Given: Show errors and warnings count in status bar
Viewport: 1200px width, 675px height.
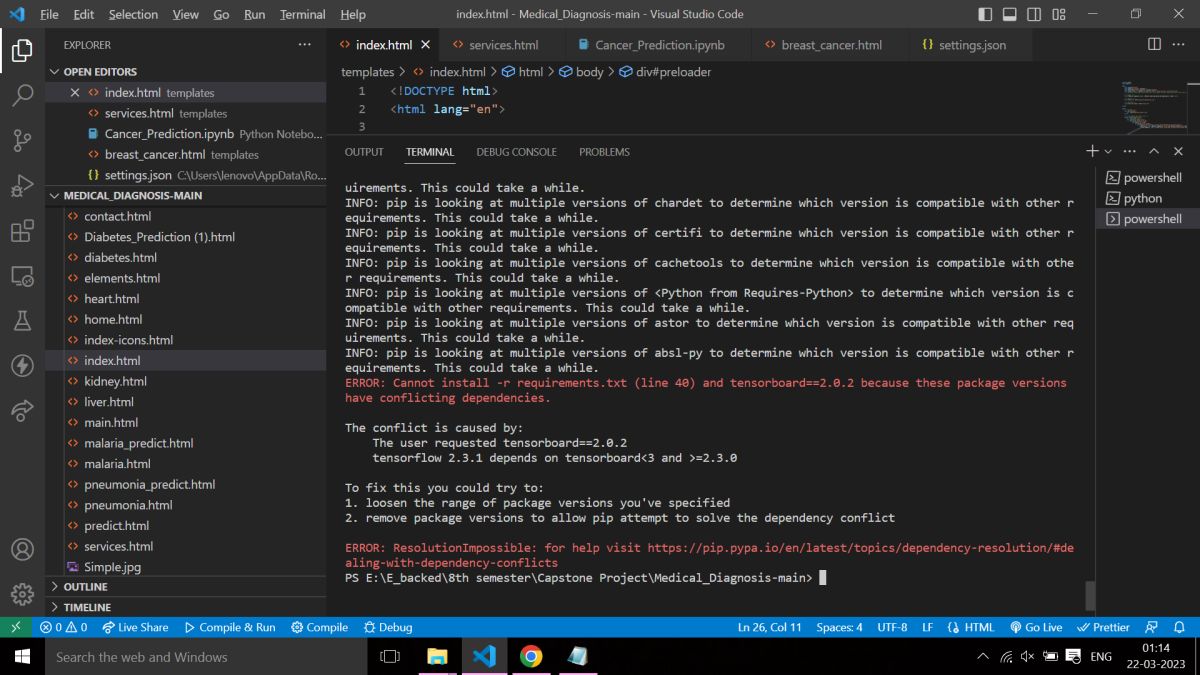Looking at the screenshot, I should pyautogui.click(x=63, y=627).
